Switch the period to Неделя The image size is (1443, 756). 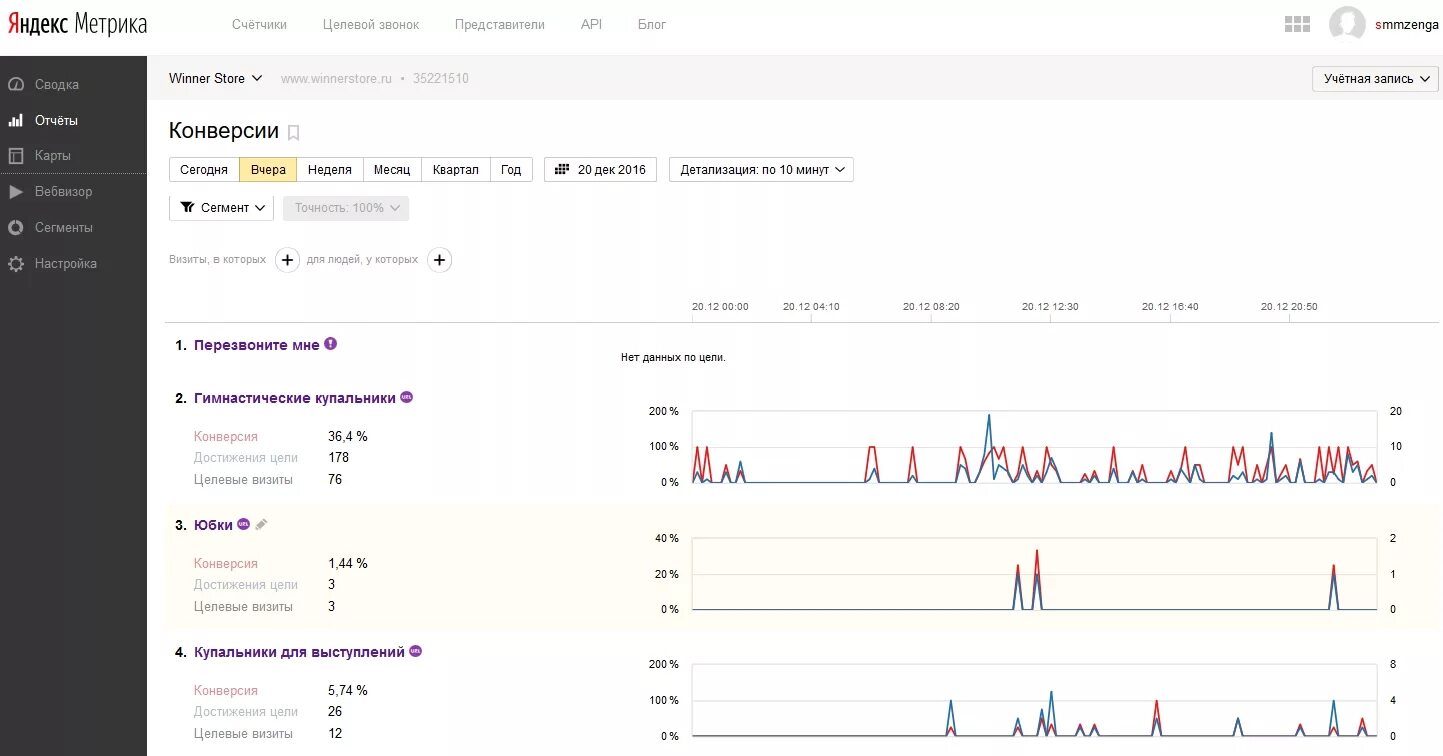[329, 170]
